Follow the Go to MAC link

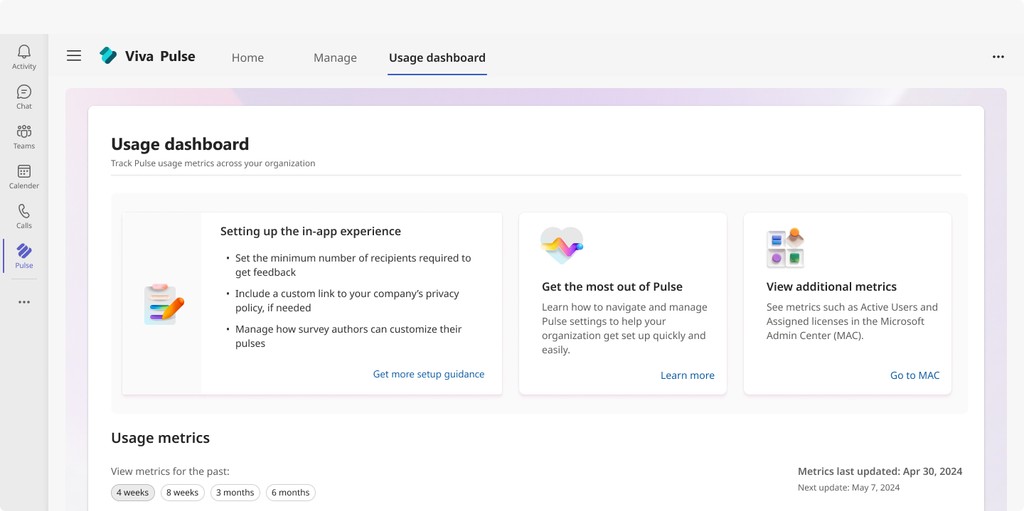coord(914,375)
